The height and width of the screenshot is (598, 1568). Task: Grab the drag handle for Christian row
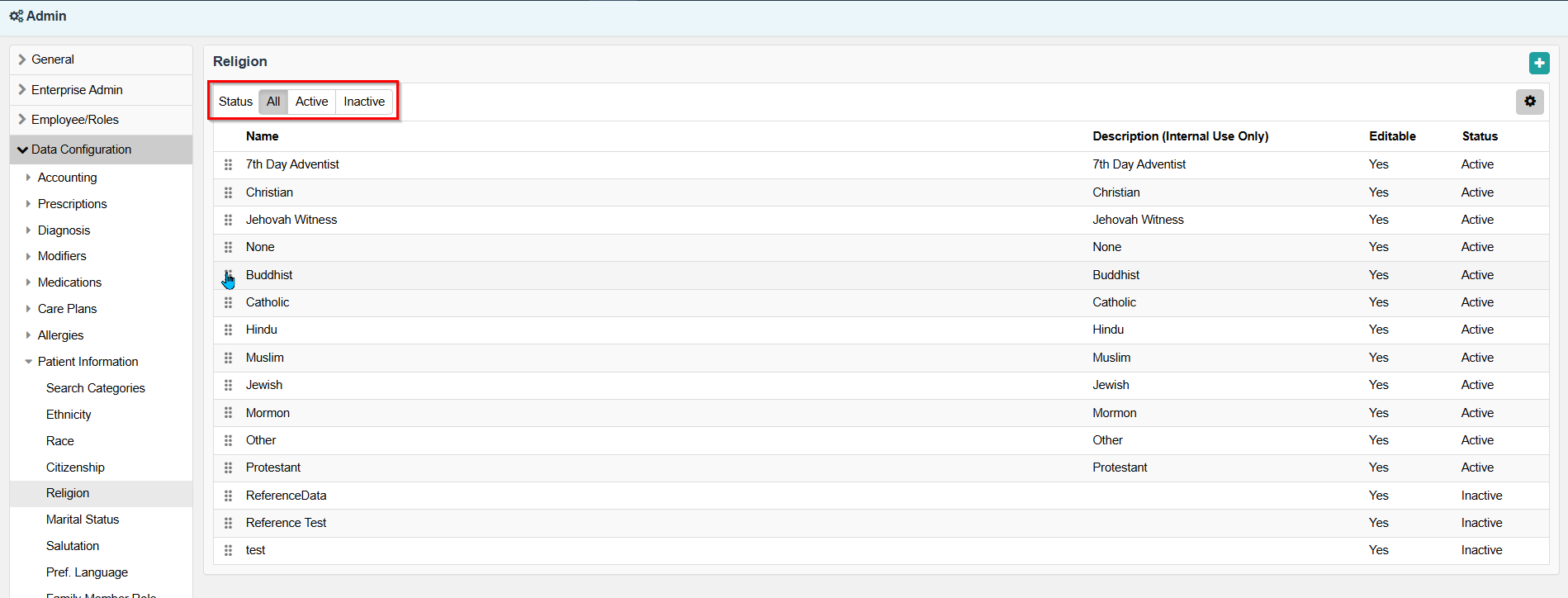228,192
